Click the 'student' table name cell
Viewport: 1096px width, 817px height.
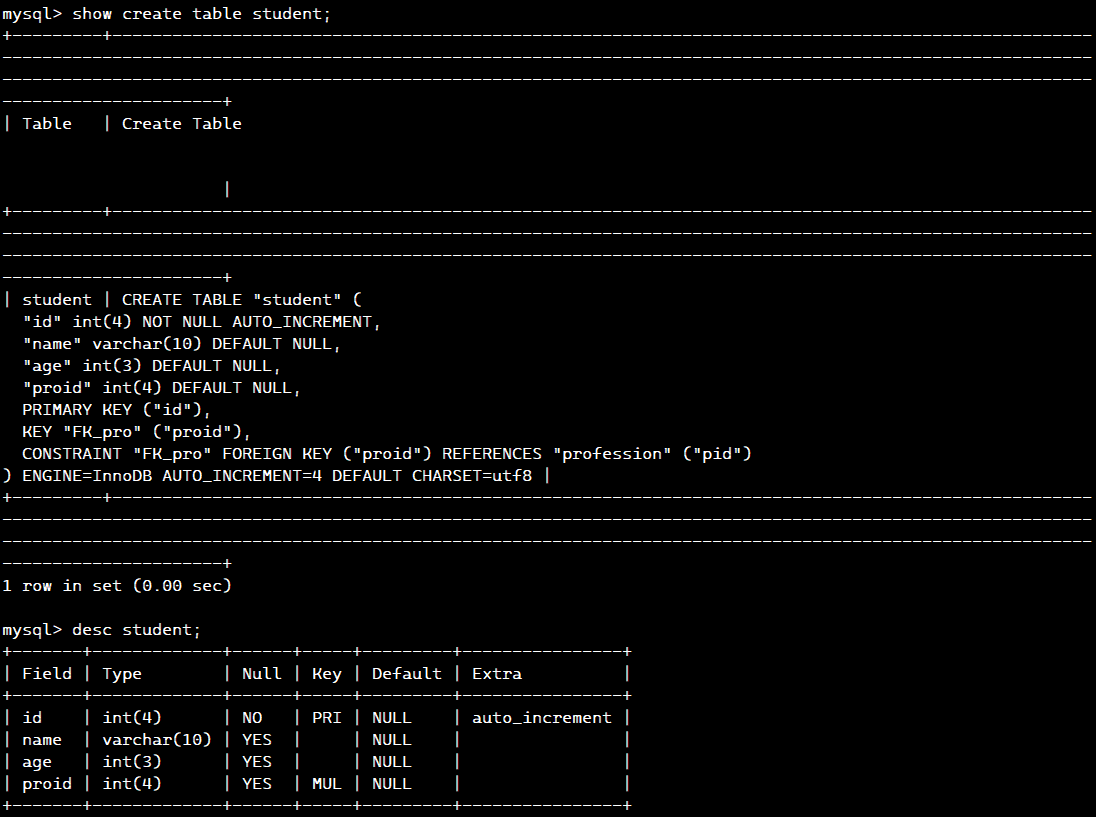click(57, 300)
